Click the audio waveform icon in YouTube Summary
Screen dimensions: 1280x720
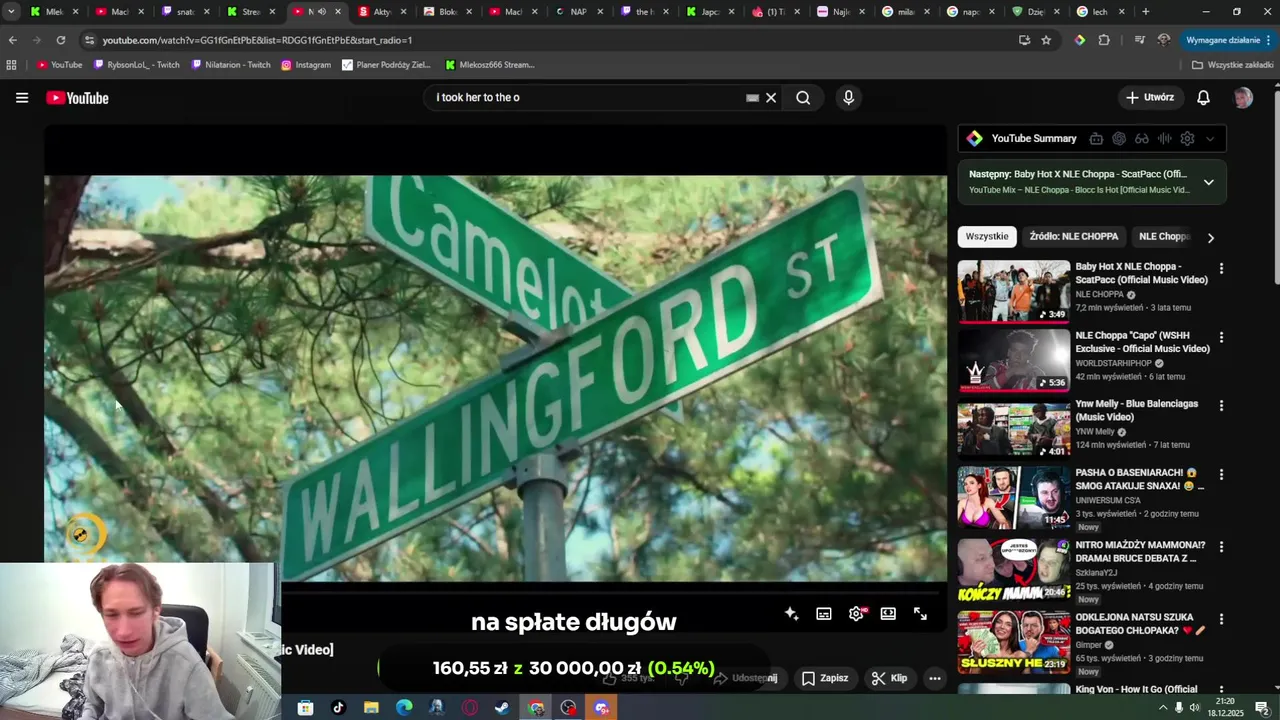pos(1164,139)
